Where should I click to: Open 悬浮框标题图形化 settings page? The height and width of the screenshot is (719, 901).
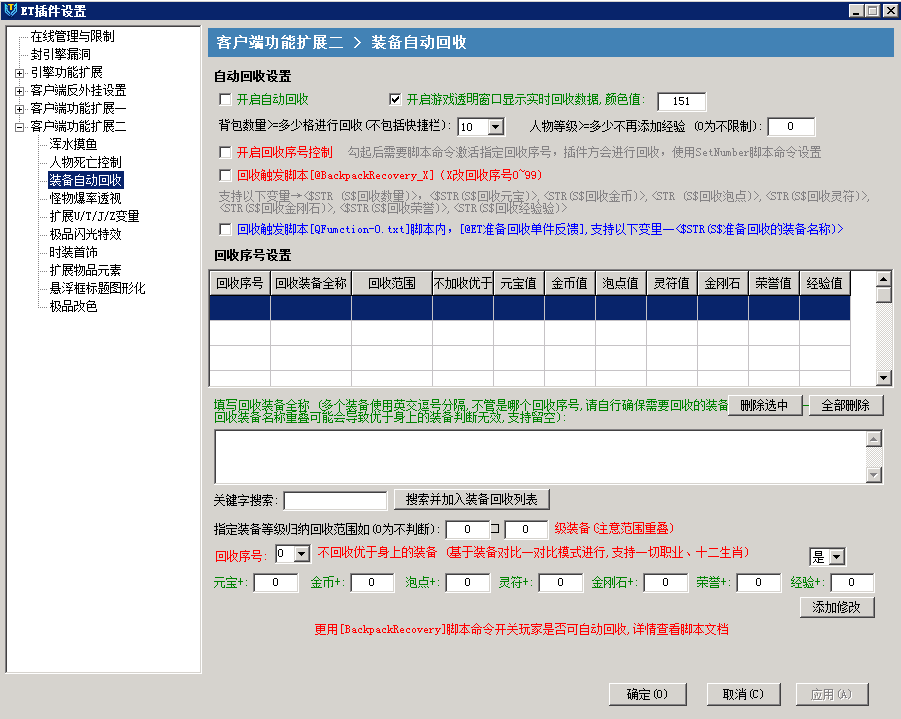[97, 288]
